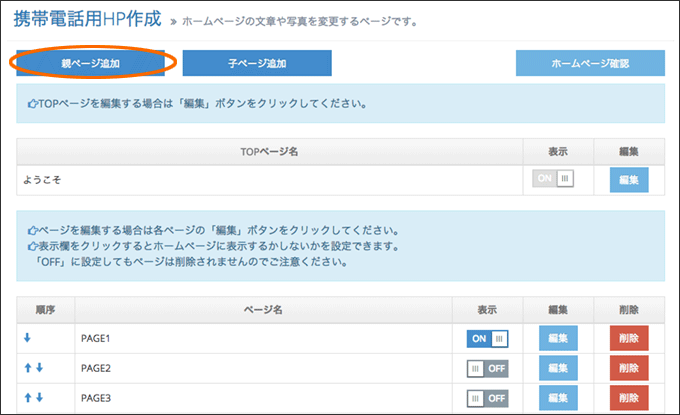Screen dimensions: 680x415
Task: Toggle the ようこそ TOP page display switch
Action: click(x=553, y=178)
